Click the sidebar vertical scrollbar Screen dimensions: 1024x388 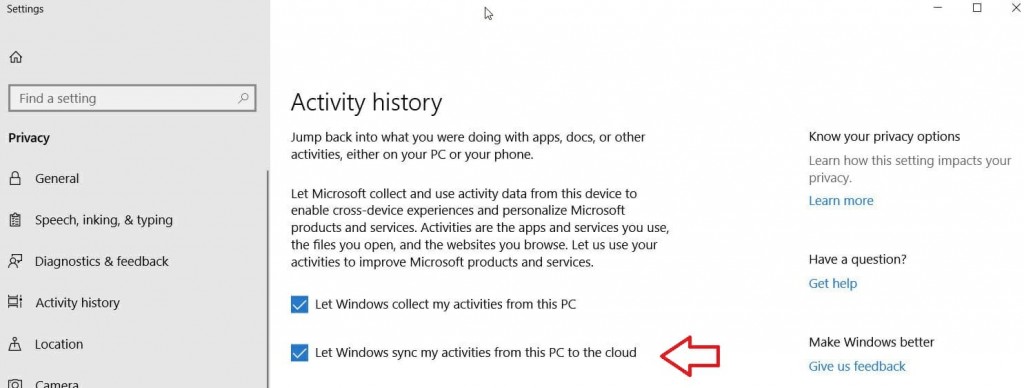268,279
